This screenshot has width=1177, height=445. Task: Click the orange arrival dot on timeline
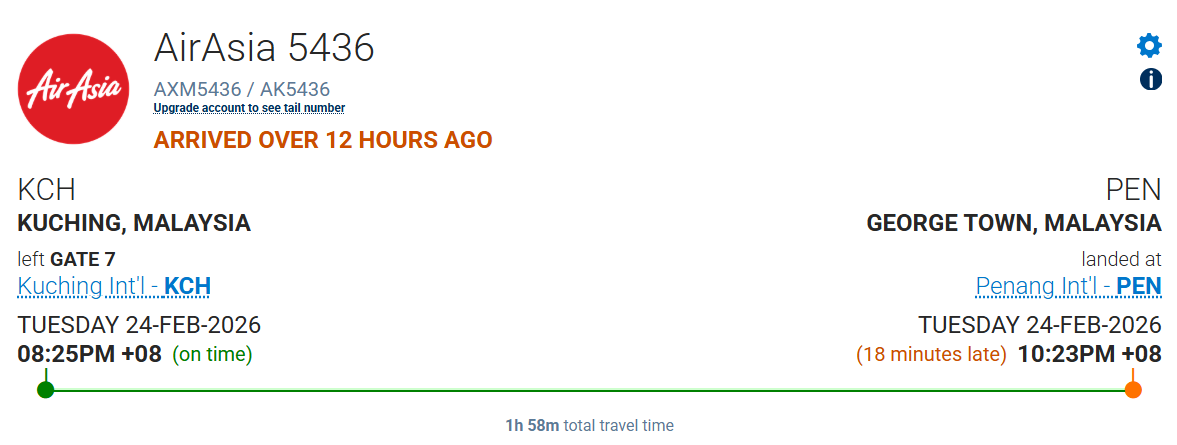click(1133, 389)
